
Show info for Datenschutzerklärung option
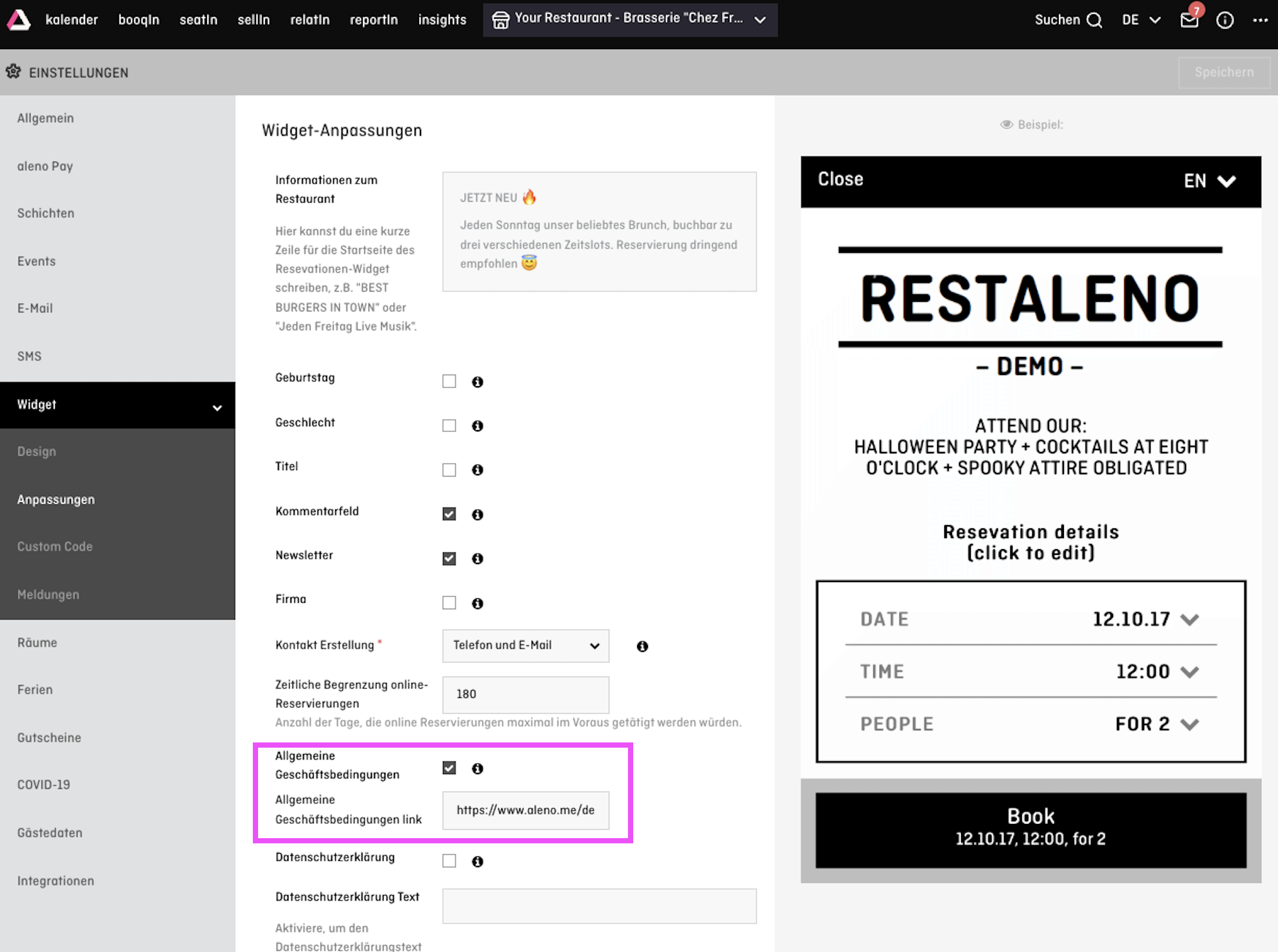coord(477,861)
